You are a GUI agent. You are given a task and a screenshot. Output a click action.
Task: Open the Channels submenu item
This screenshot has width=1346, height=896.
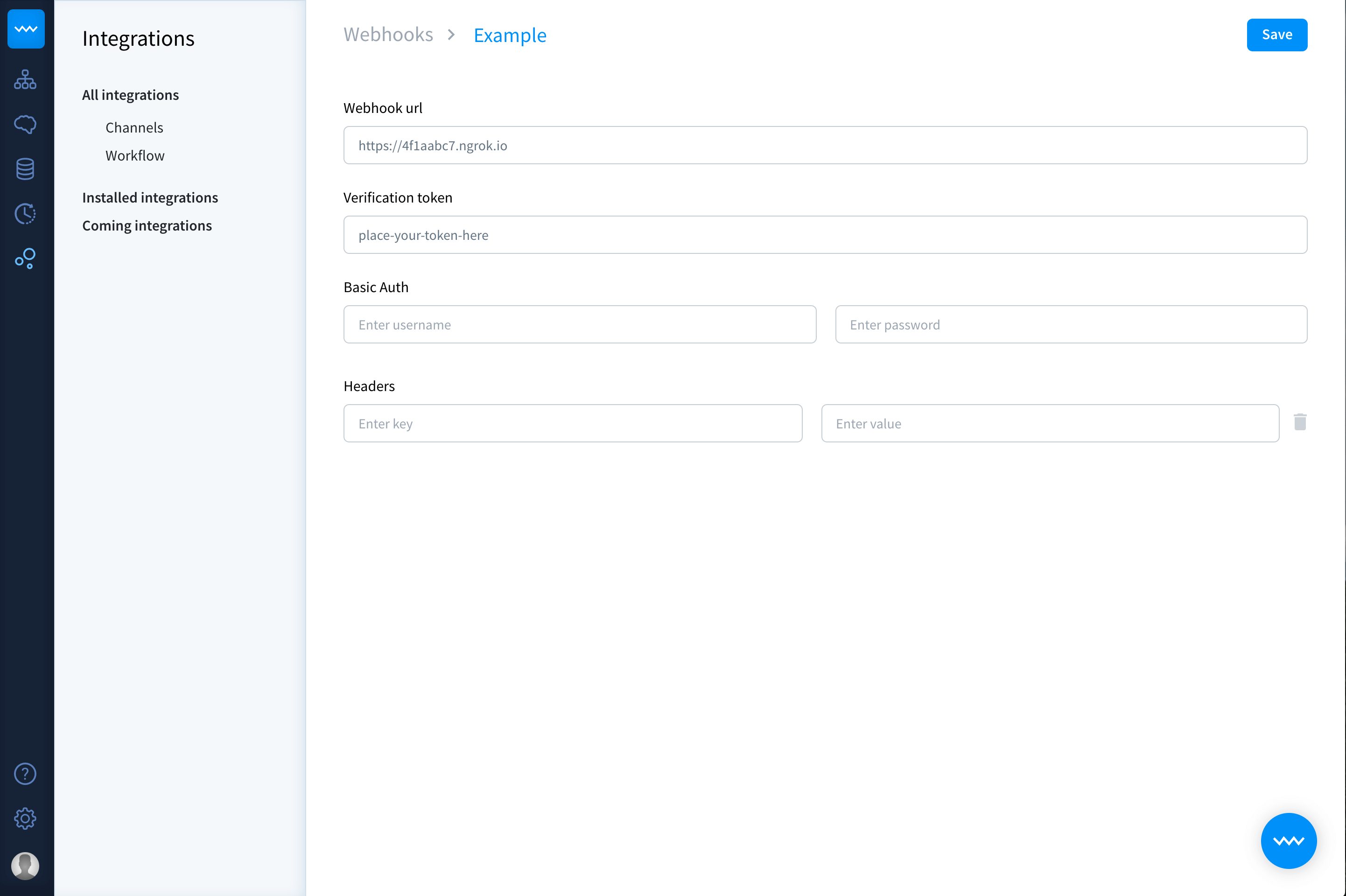click(x=134, y=127)
